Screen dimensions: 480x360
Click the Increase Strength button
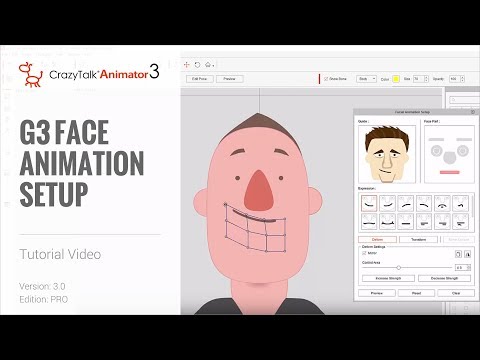pos(388,278)
